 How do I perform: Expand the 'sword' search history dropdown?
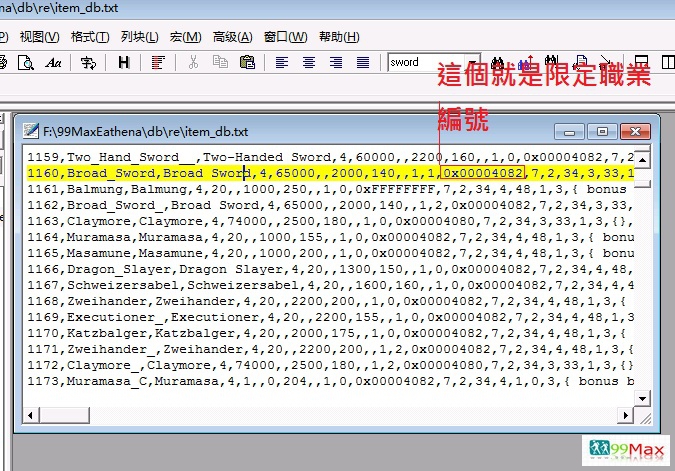(x=473, y=62)
